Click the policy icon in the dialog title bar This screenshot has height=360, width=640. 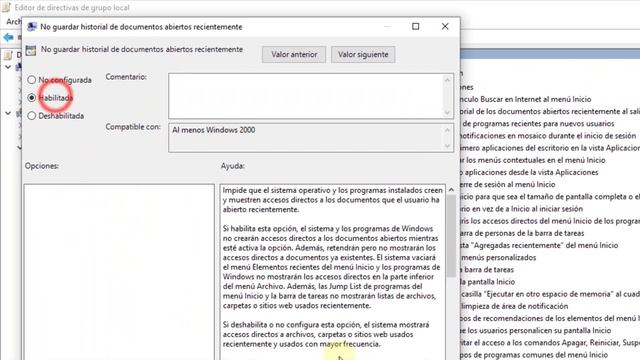coord(31,27)
